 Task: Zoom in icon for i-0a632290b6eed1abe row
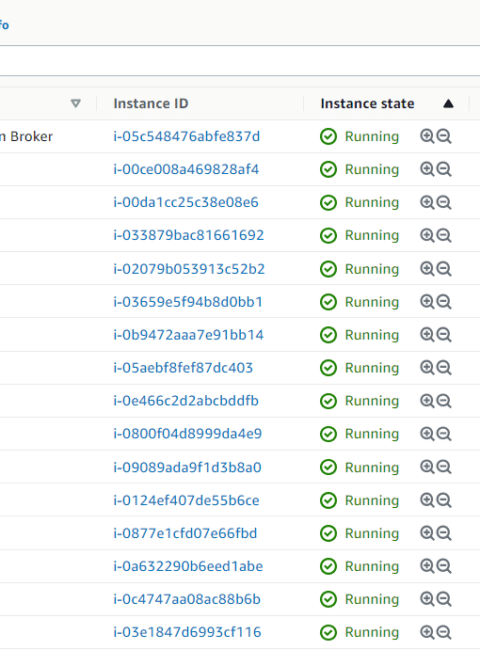pyautogui.click(x=427, y=566)
